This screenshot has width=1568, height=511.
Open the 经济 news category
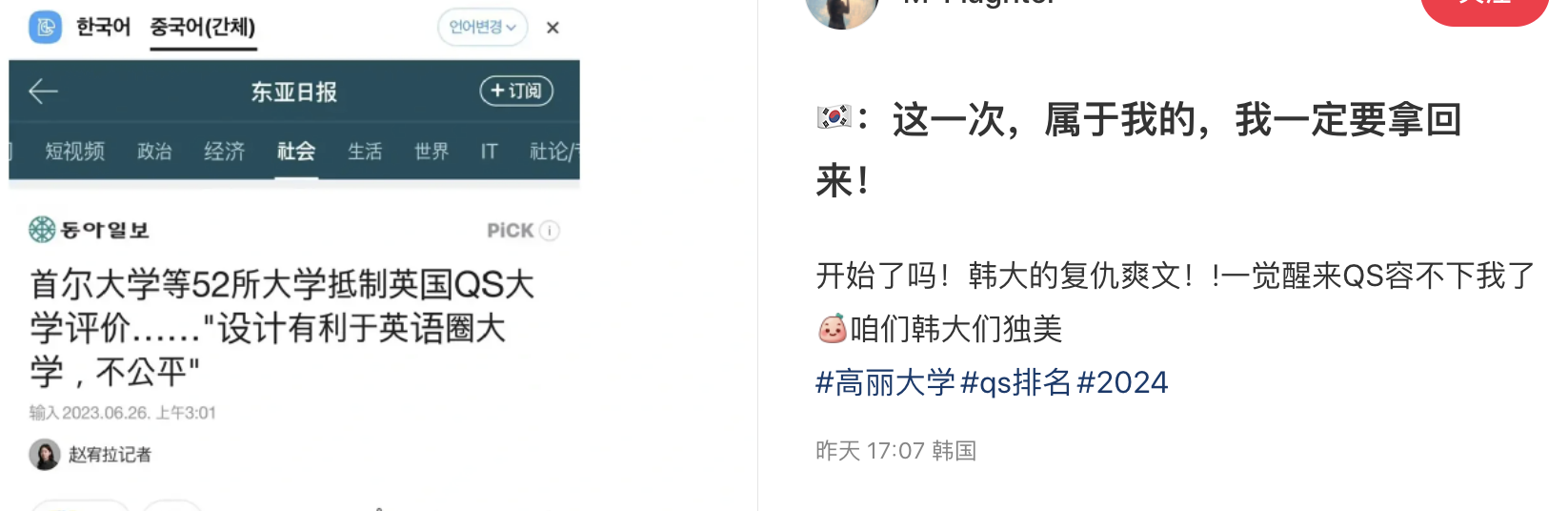click(225, 151)
